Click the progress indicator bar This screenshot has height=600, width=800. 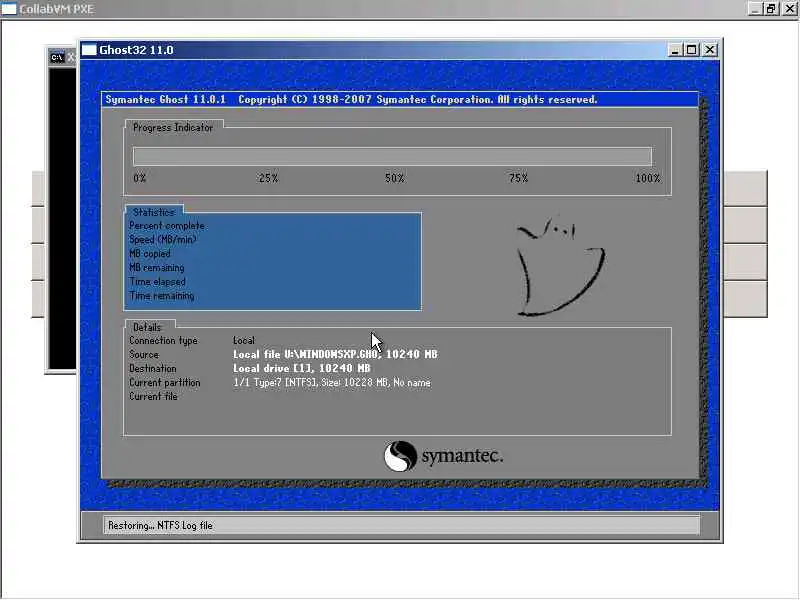pyautogui.click(x=392, y=156)
